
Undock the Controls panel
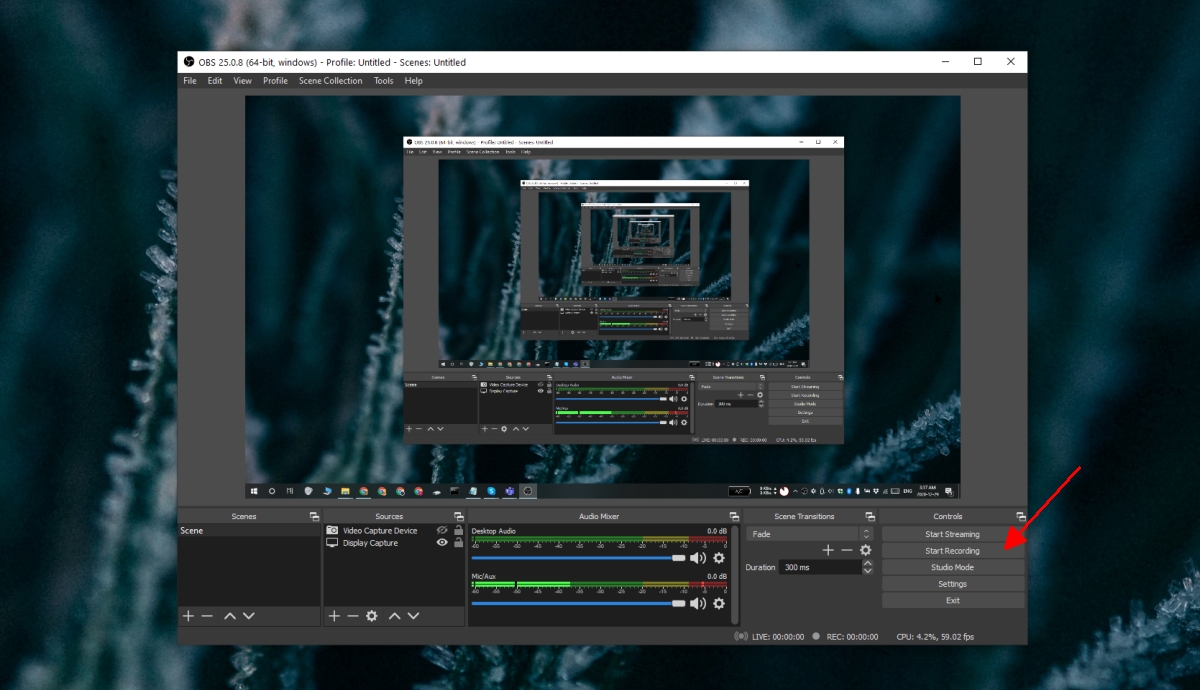tap(1020, 516)
